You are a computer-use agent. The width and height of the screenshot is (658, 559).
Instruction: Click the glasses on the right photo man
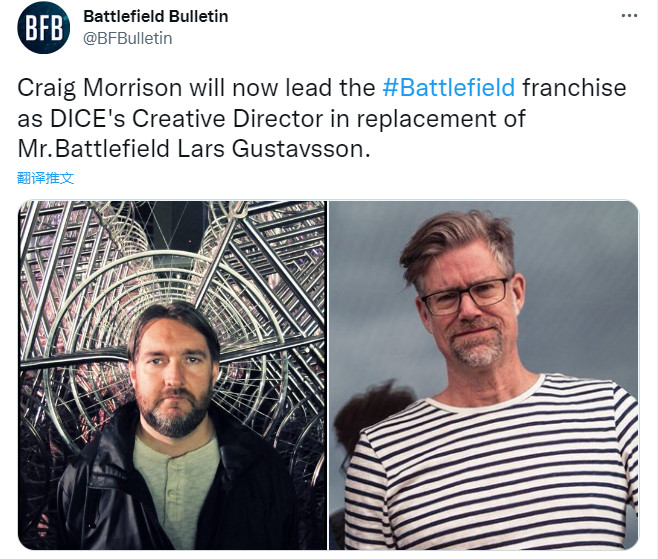[x=465, y=297]
